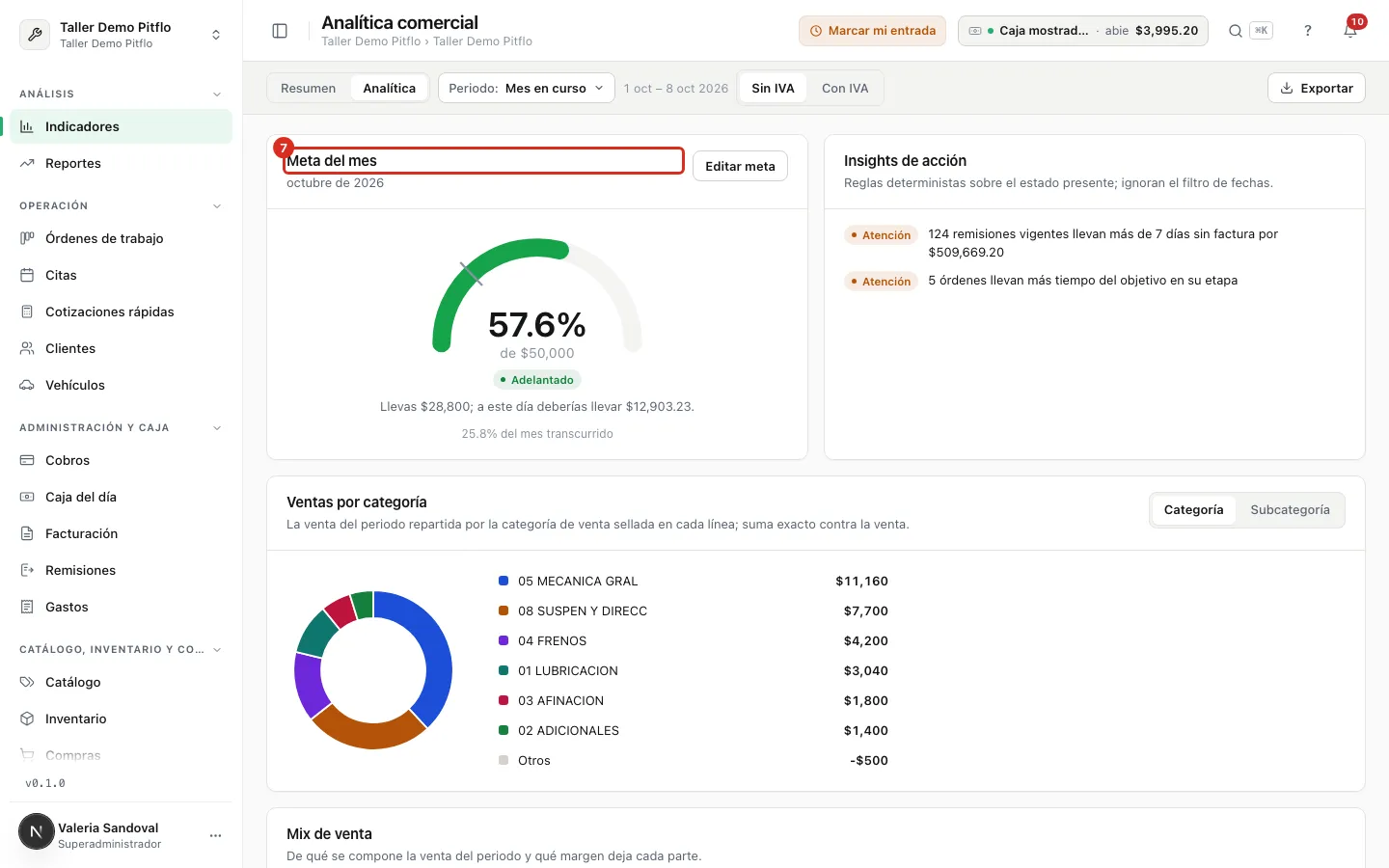This screenshot has width=1389, height=868.
Task: Open Órdenes de trabajo in the sidebar
Action: [121, 238]
